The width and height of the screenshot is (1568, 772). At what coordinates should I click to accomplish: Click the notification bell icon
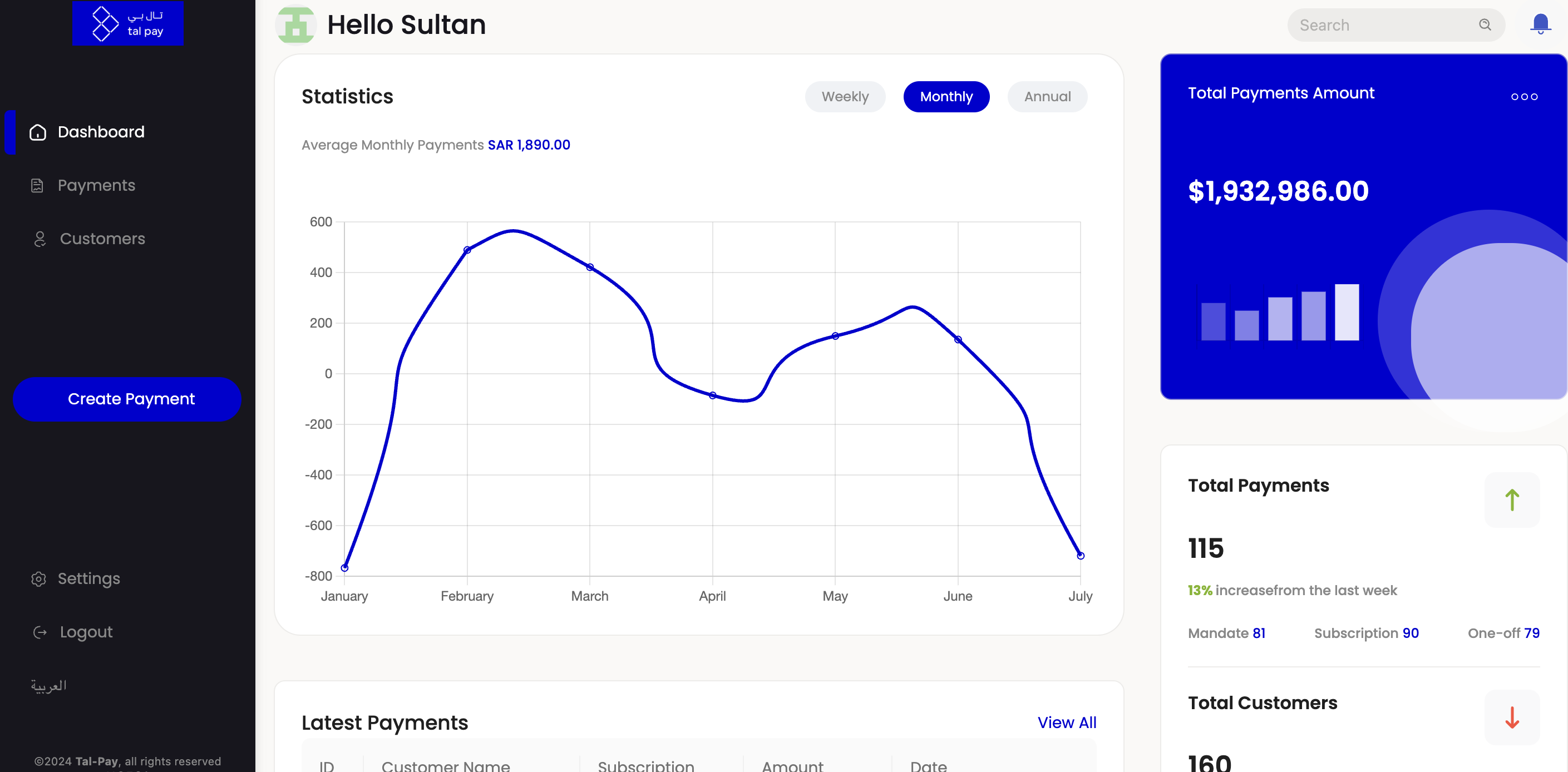pos(1540,24)
